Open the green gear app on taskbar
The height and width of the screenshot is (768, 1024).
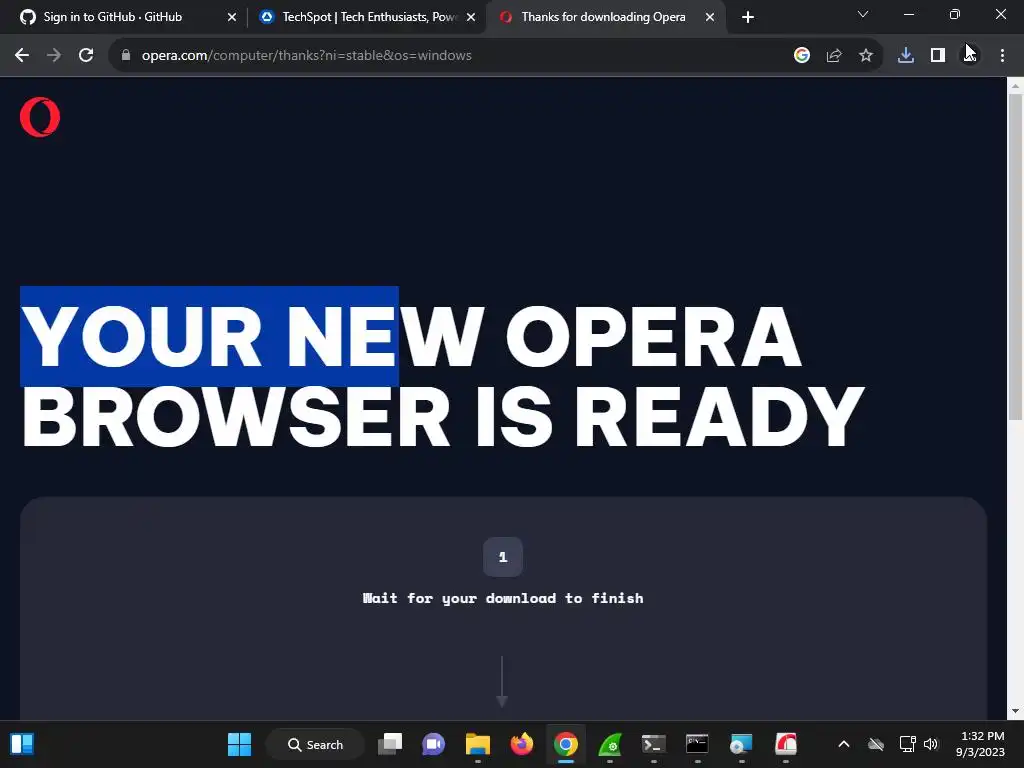[610, 744]
